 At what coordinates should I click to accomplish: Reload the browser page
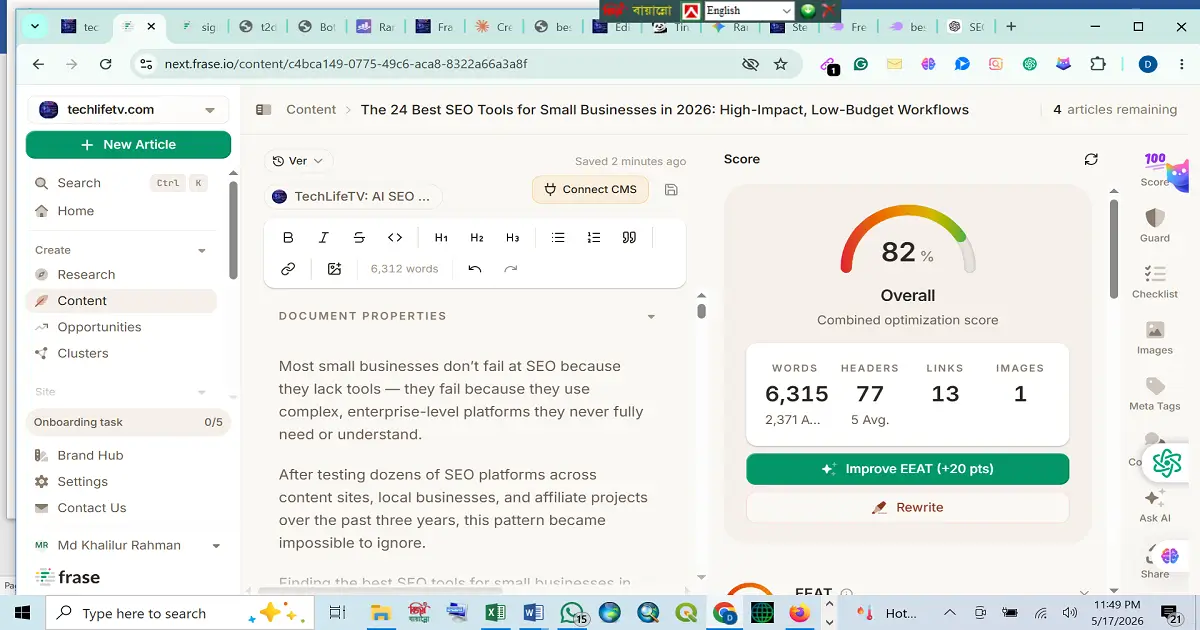106,64
